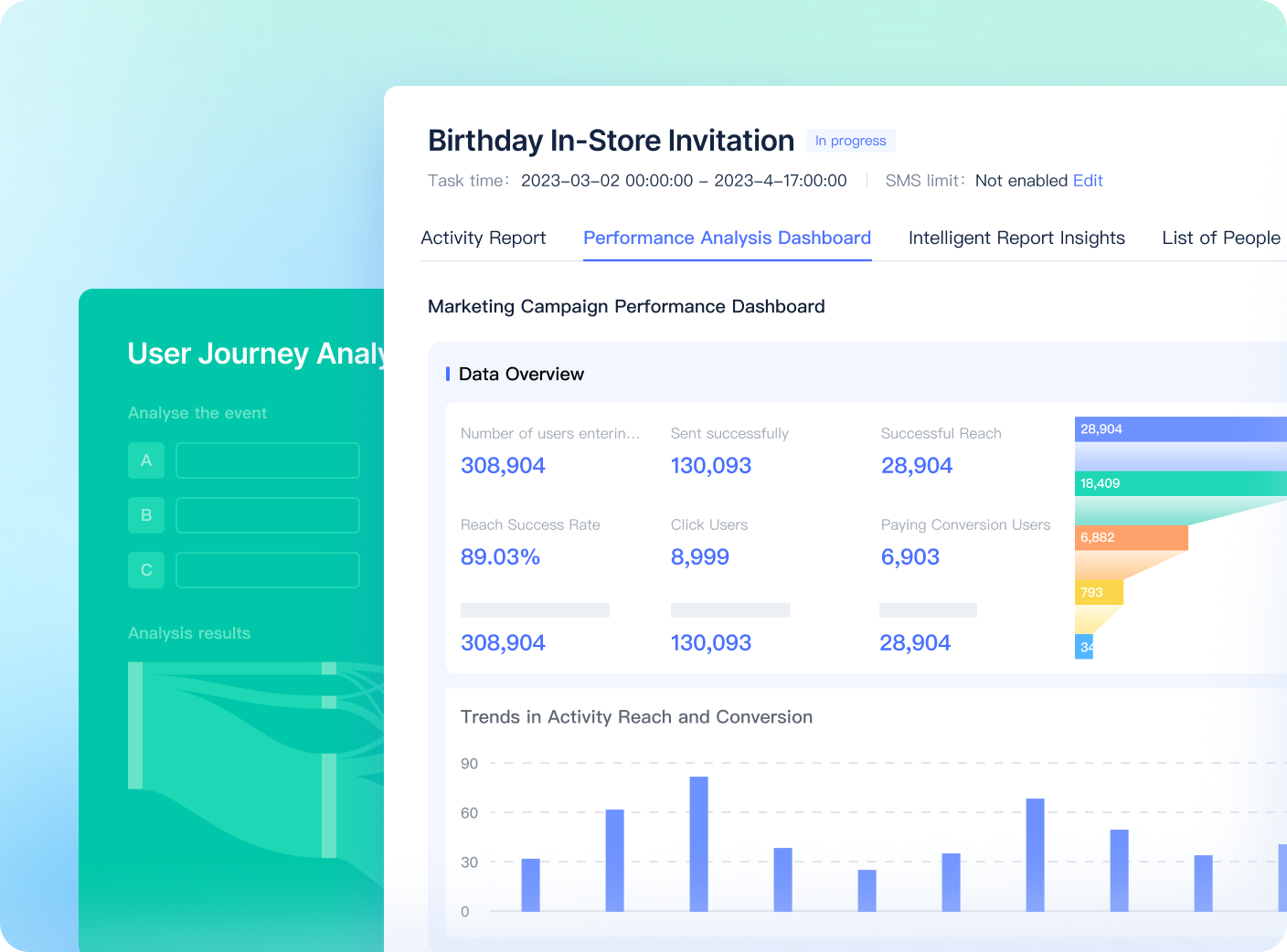Click the 6,882 orange funnel segment
Viewport: 1287px width, 952px height.
pos(1132,537)
